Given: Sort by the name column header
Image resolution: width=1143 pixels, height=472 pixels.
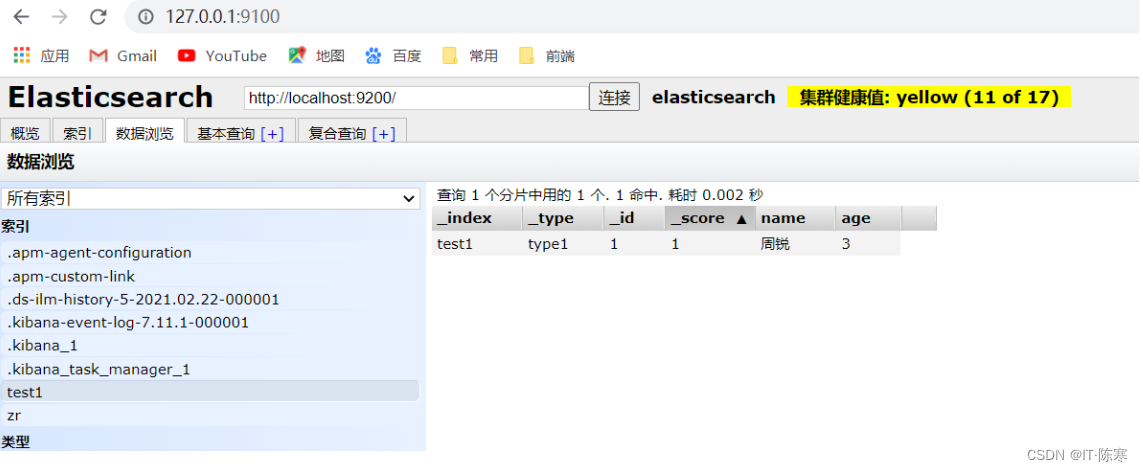Looking at the screenshot, I should tap(795, 219).
